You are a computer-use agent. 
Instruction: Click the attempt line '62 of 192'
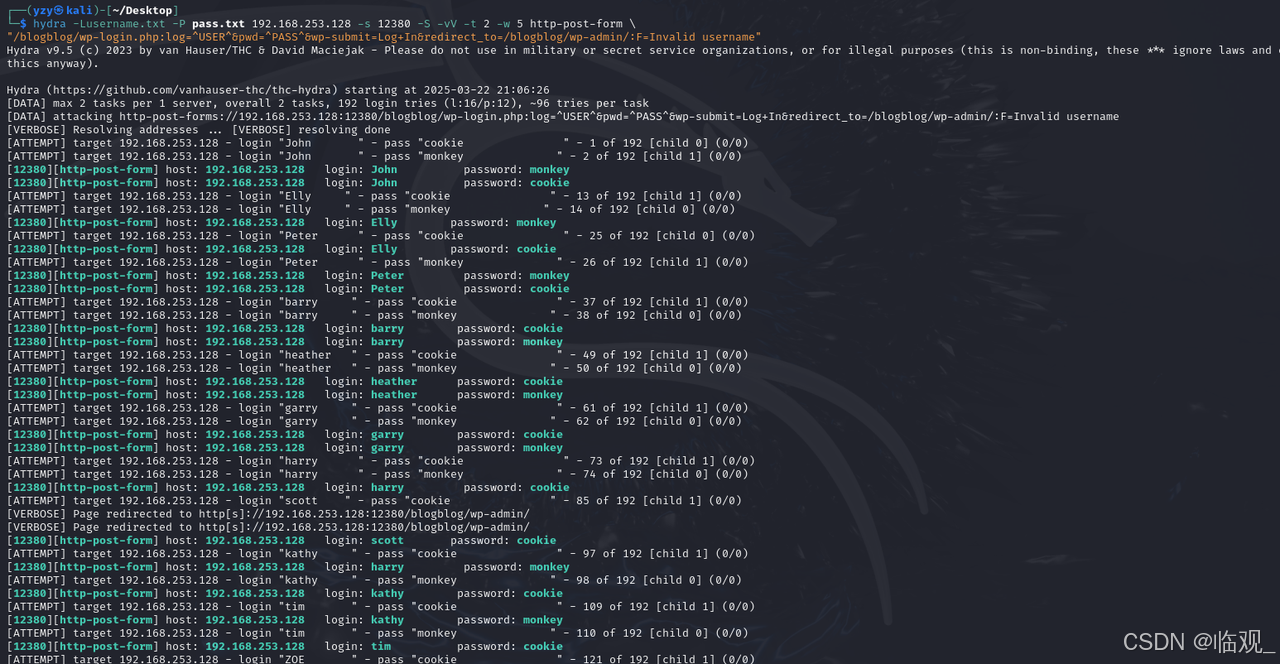tap(374, 421)
